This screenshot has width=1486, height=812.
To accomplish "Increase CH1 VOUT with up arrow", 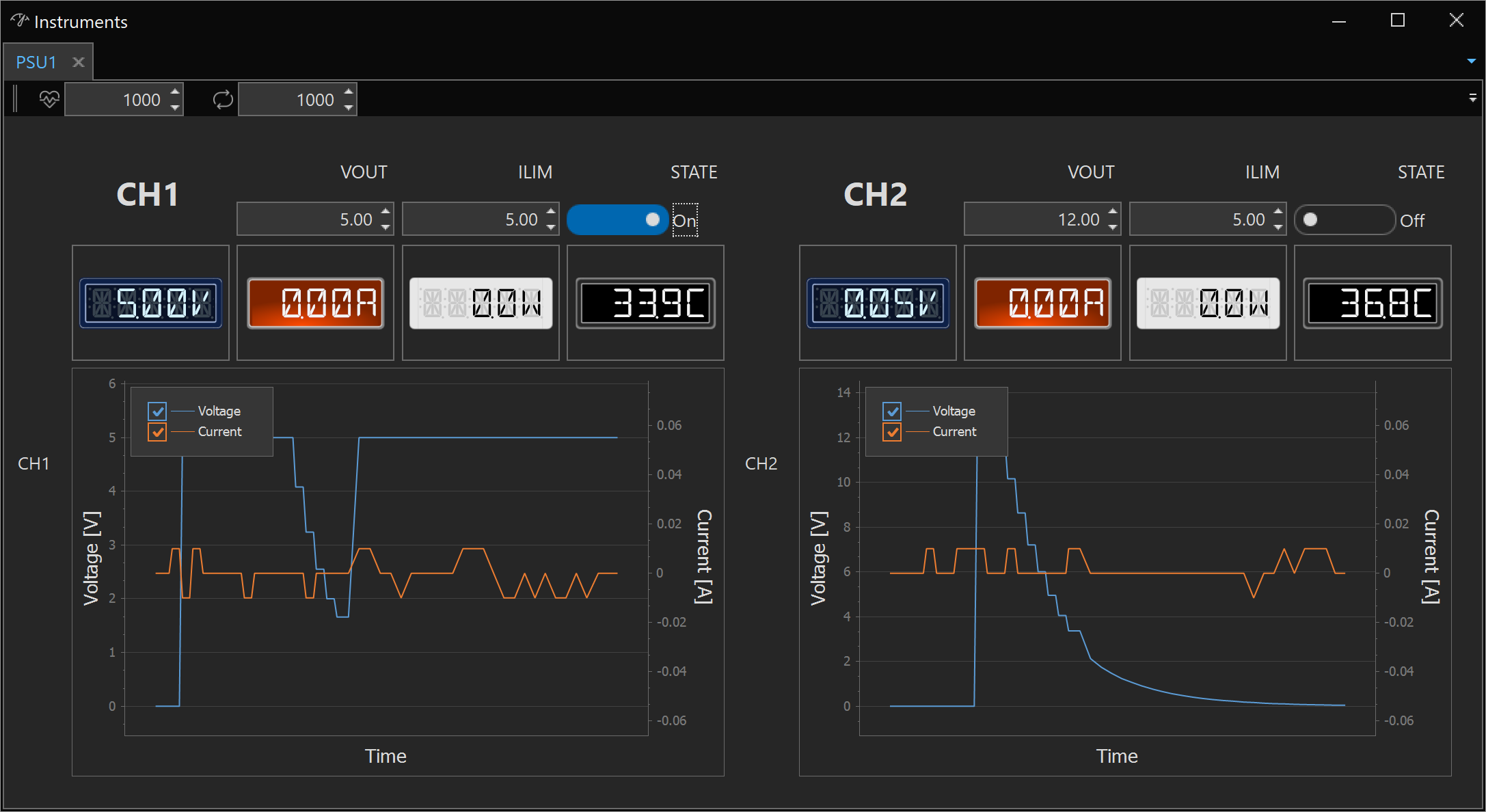I will coord(386,212).
